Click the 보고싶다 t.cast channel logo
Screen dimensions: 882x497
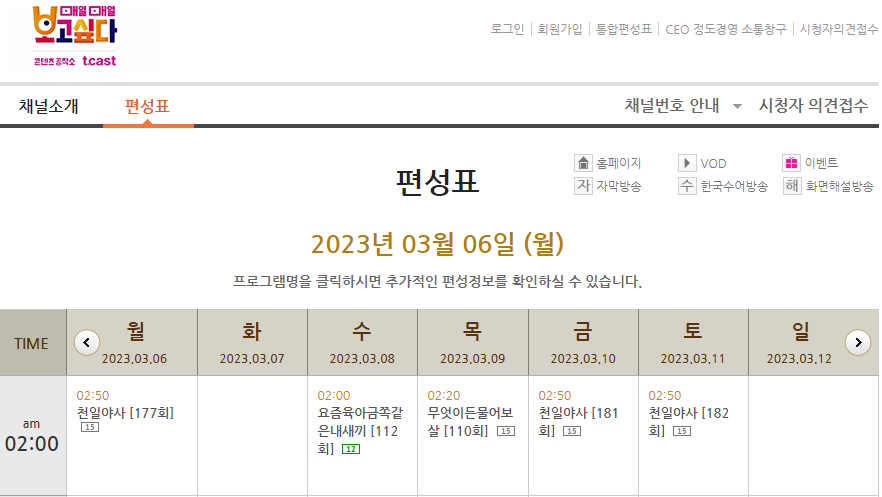[75, 37]
